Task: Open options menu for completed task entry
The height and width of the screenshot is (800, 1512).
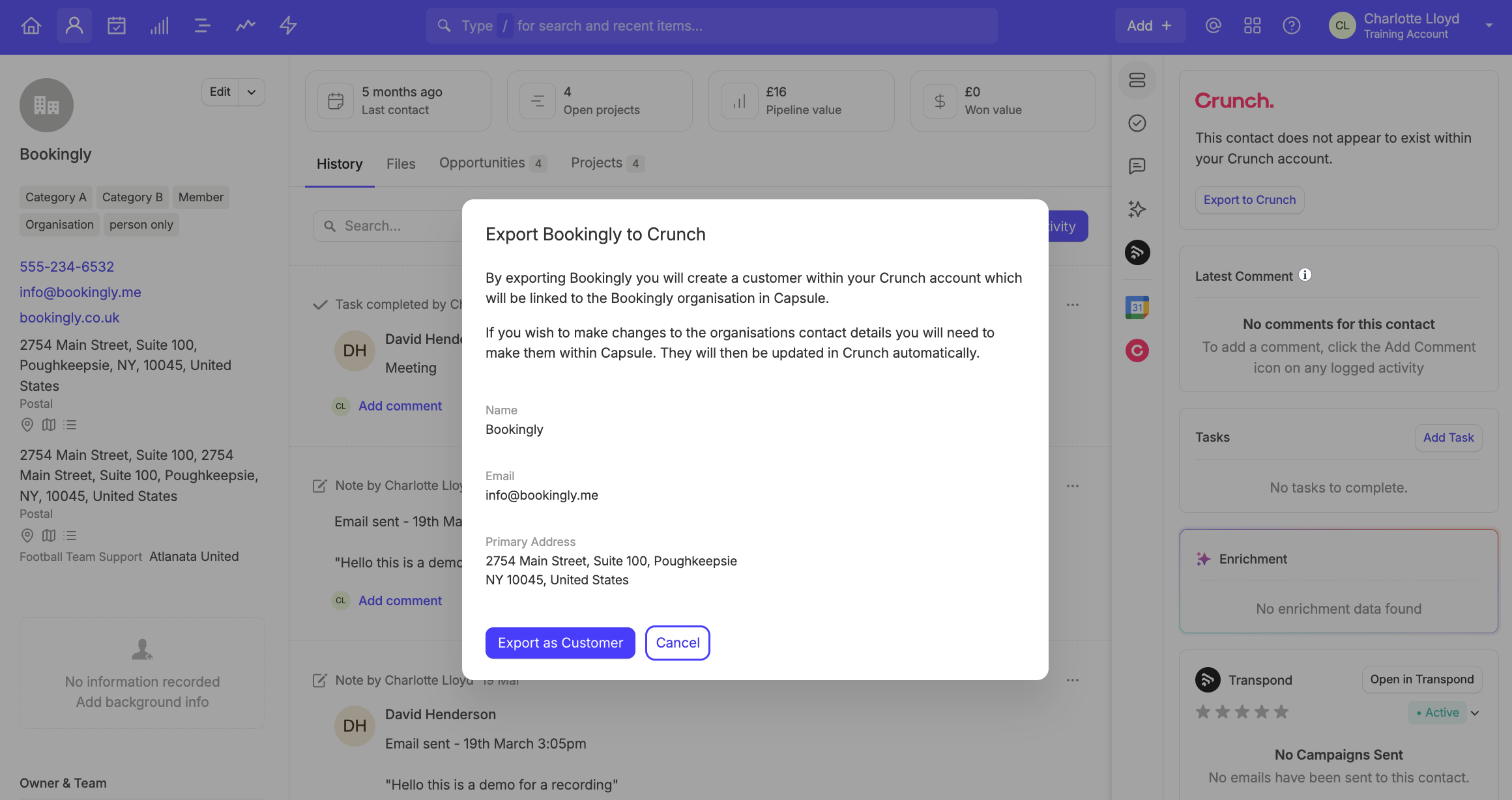Action: point(1073,305)
